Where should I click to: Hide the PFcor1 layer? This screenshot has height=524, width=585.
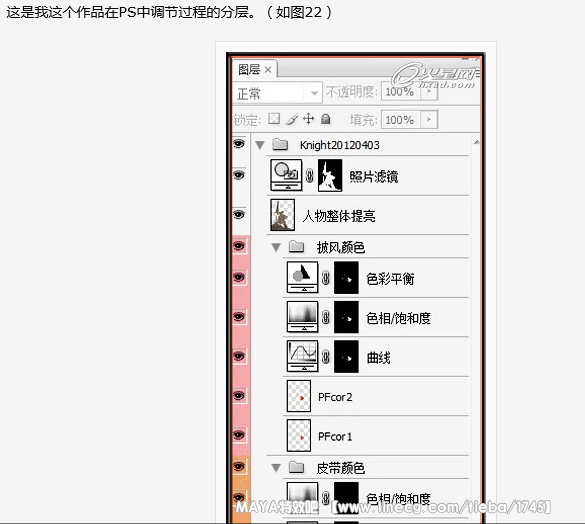pyautogui.click(x=239, y=435)
